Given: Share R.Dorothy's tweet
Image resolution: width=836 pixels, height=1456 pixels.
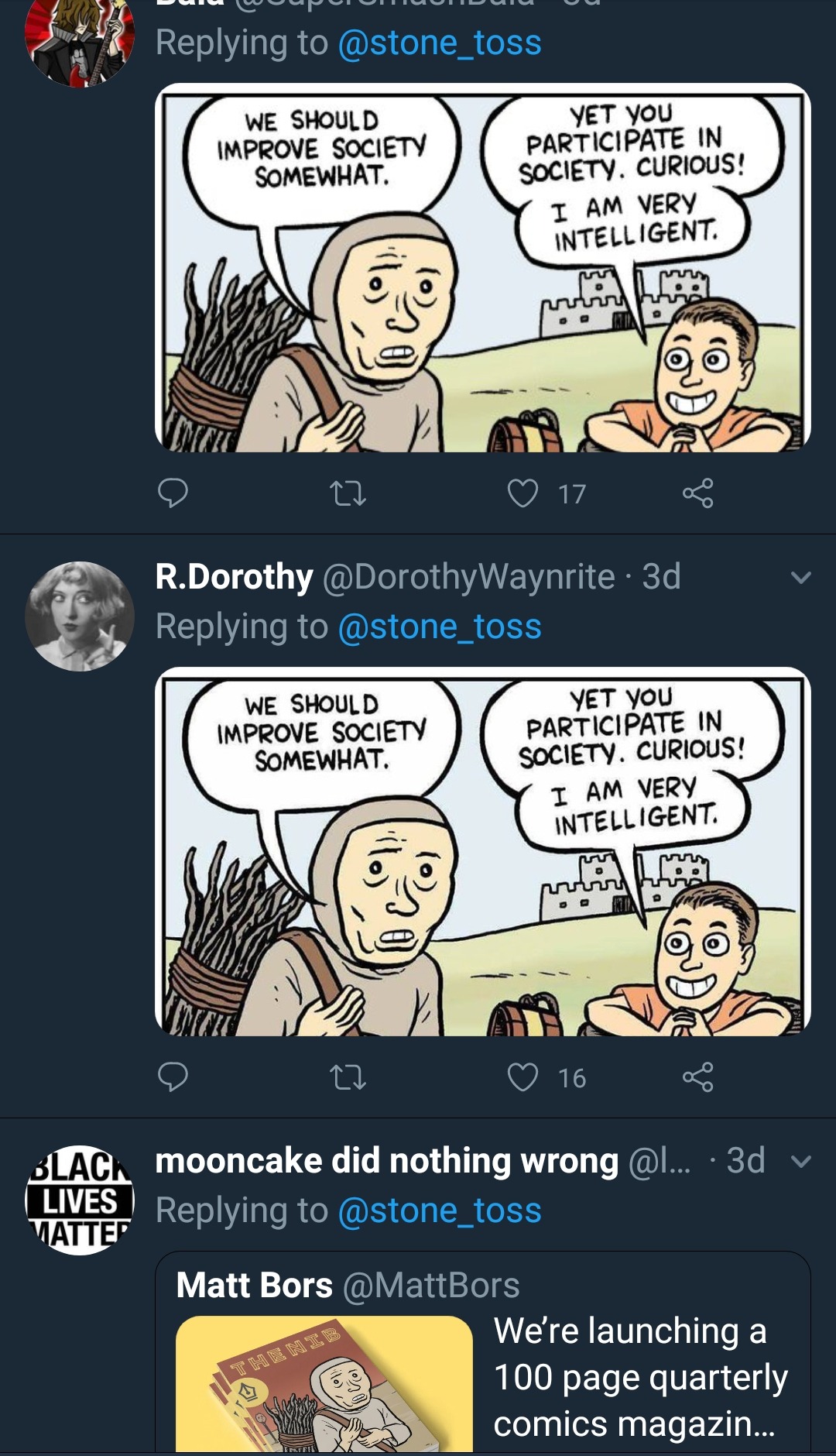Looking at the screenshot, I should [697, 1077].
